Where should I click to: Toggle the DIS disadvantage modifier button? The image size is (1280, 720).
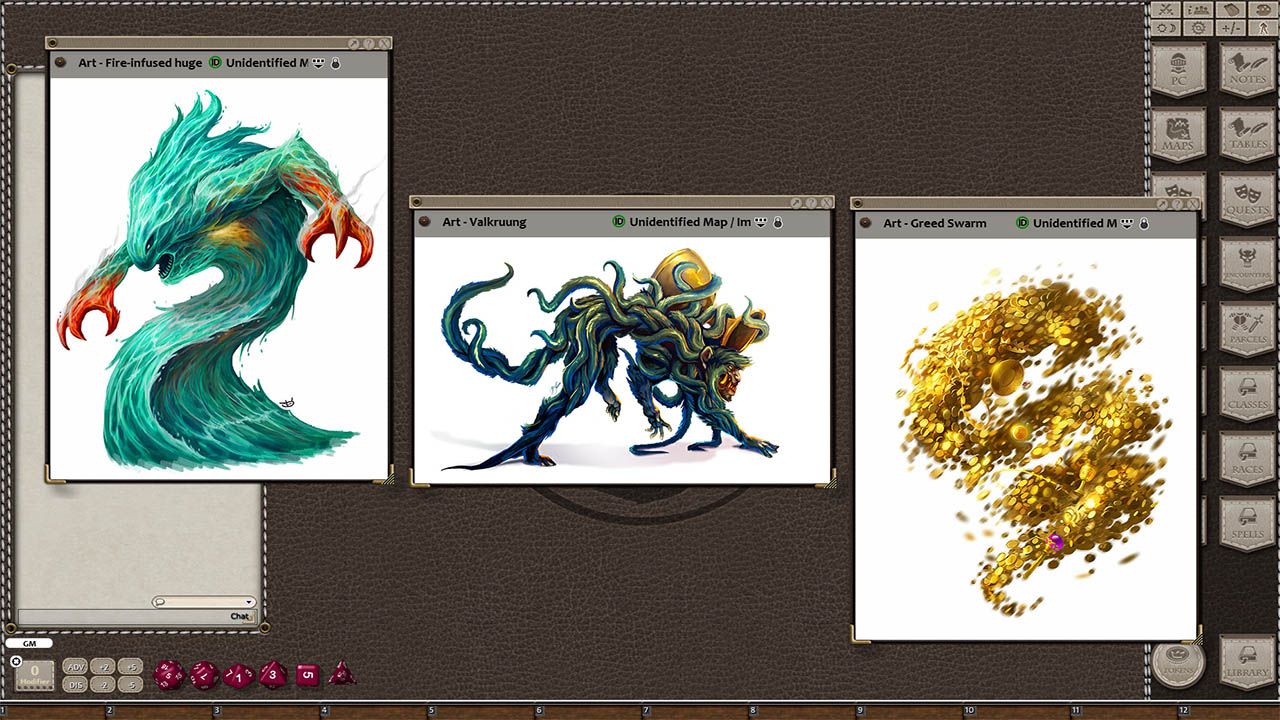click(75, 684)
